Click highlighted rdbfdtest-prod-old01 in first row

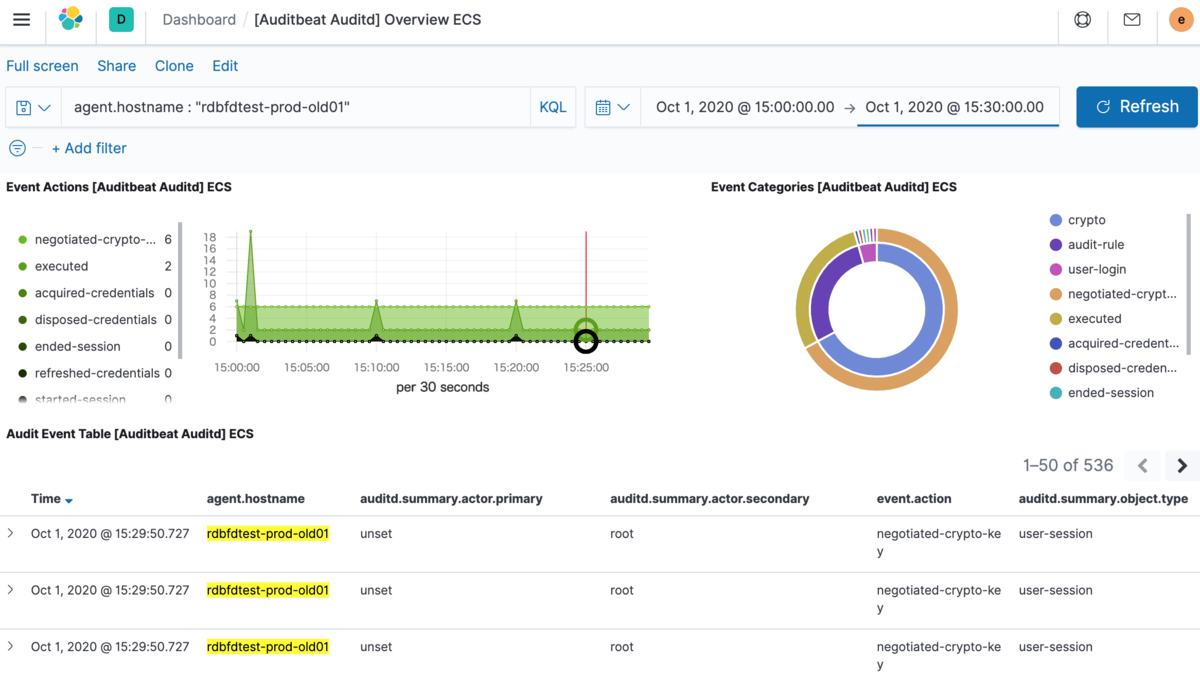click(x=268, y=533)
